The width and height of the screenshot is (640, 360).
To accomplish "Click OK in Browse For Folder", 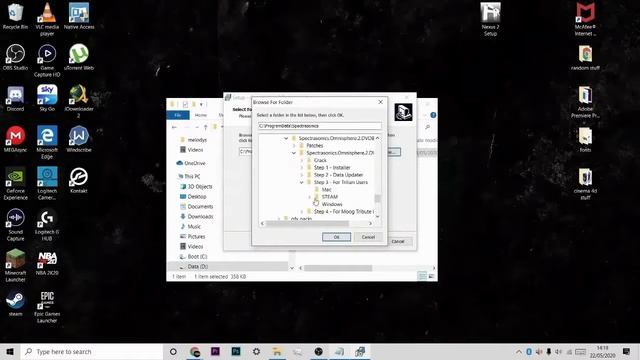I will click(336, 237).
